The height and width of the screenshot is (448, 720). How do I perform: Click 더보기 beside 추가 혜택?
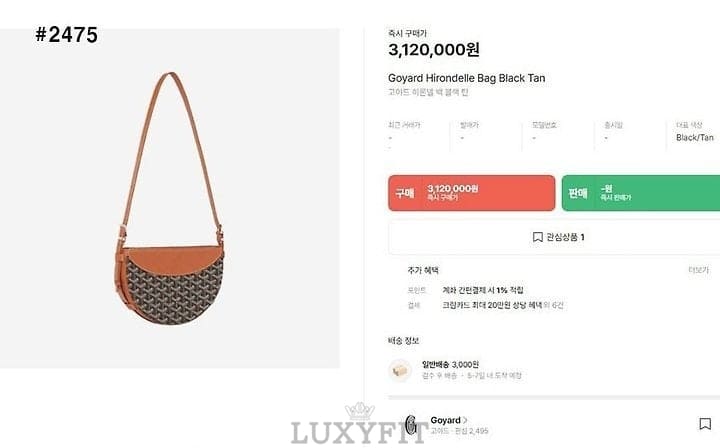(x=698, y=270)
